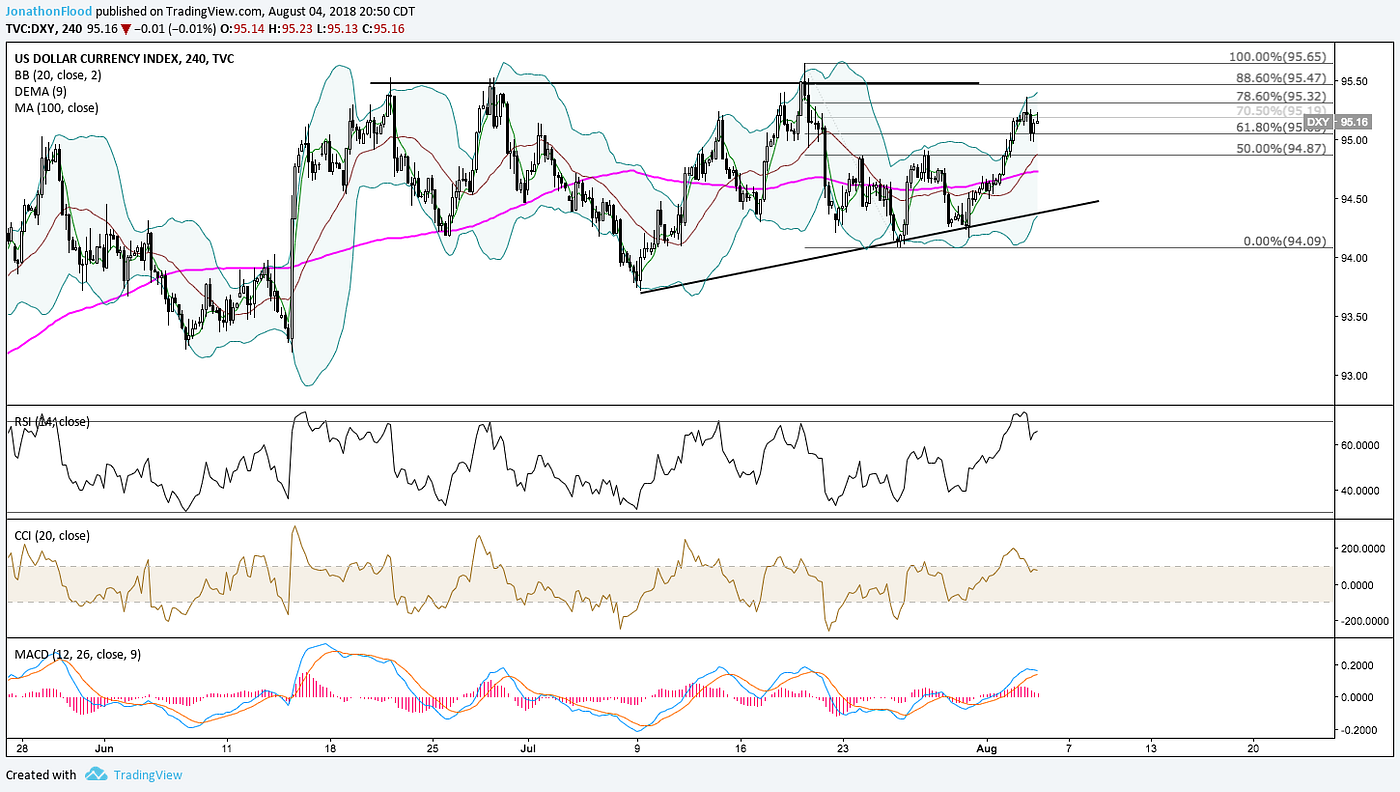Click the 28 date axis label
The width and height of the screenshot is (1400, 792).
[21, 747]
